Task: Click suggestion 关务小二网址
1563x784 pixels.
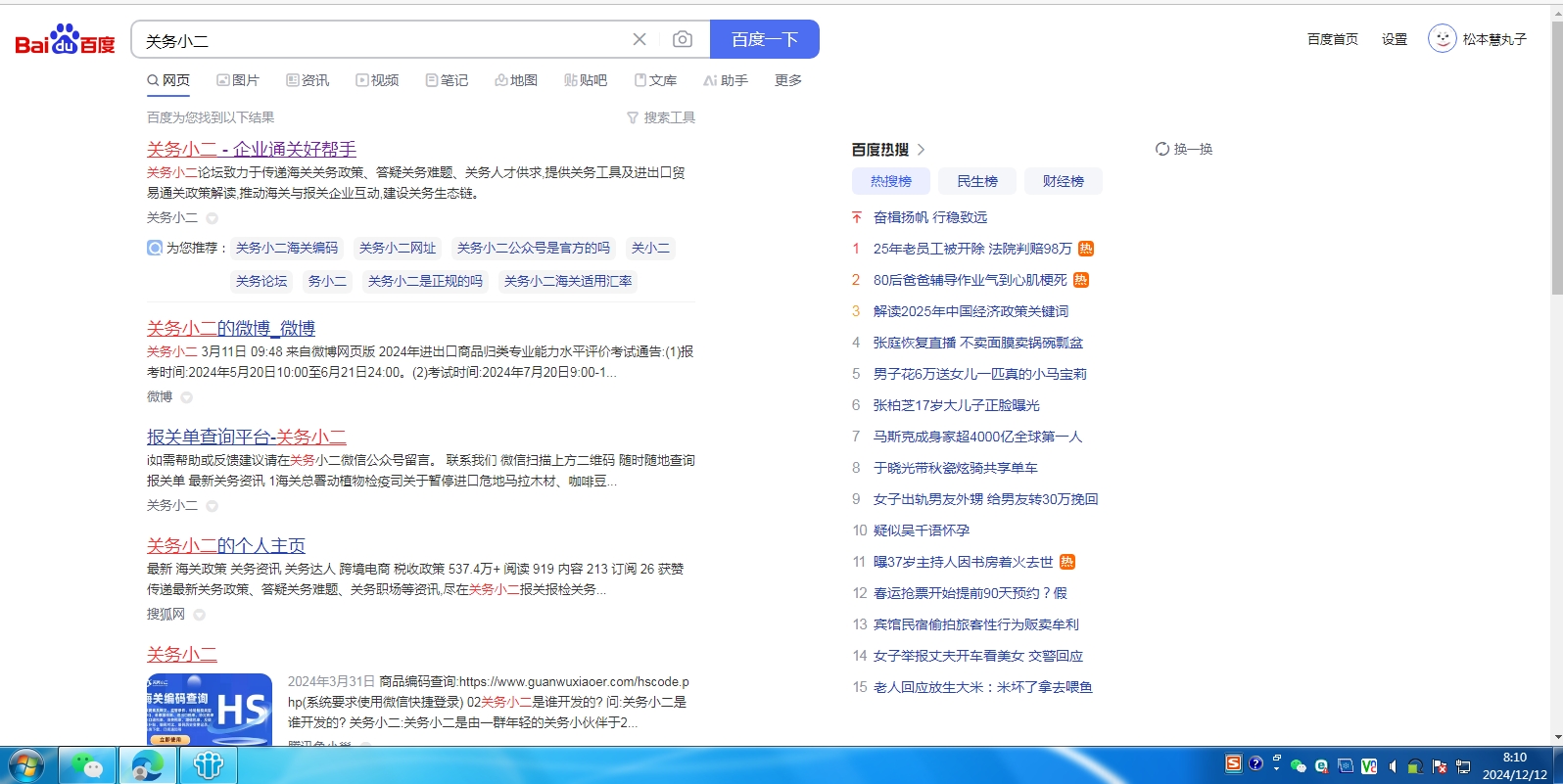Action: 398,249
